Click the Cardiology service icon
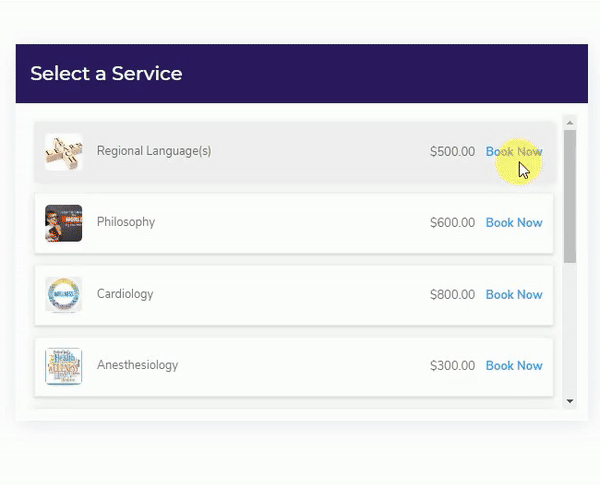 click(63, 295)
